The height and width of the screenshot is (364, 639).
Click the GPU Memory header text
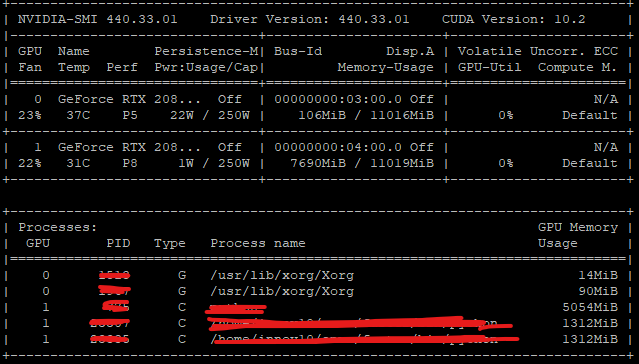[x=577, y=227]
